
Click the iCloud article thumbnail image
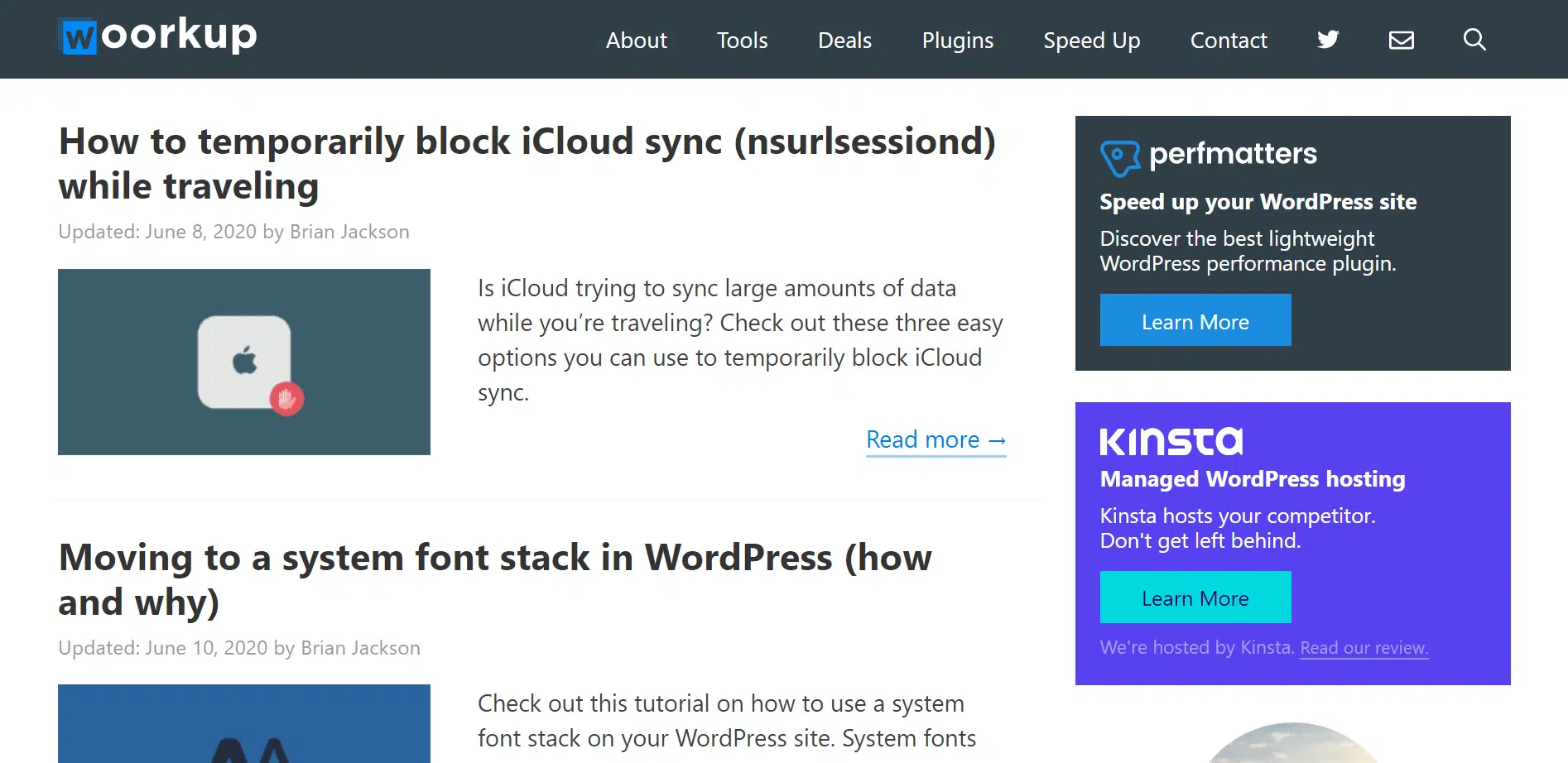(244, 362)
